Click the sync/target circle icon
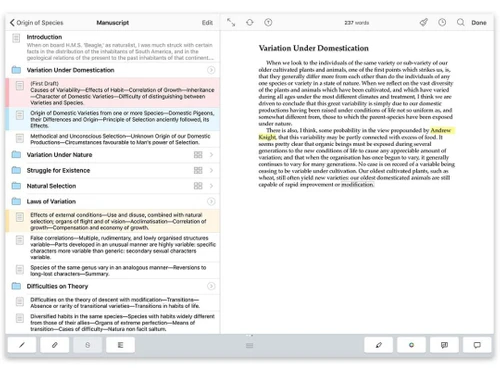The width and height of the screenshot is (500, 375). point(250,22)
